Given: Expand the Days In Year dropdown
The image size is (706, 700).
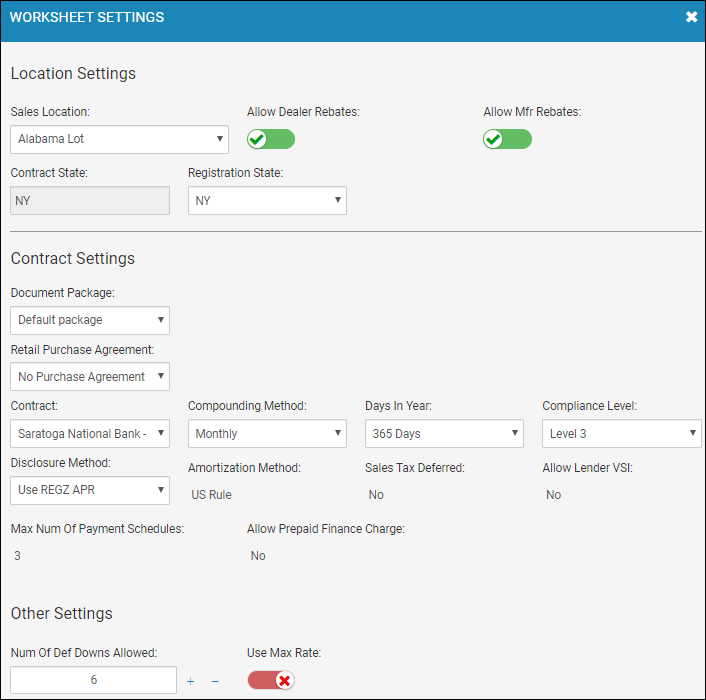Looking at the screenshot, I should click(444, 434).
